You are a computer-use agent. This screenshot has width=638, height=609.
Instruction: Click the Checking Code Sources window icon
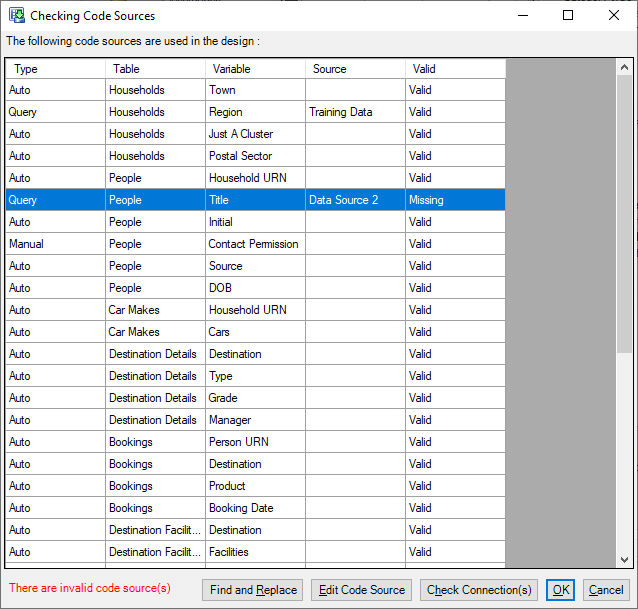point(17,15)
